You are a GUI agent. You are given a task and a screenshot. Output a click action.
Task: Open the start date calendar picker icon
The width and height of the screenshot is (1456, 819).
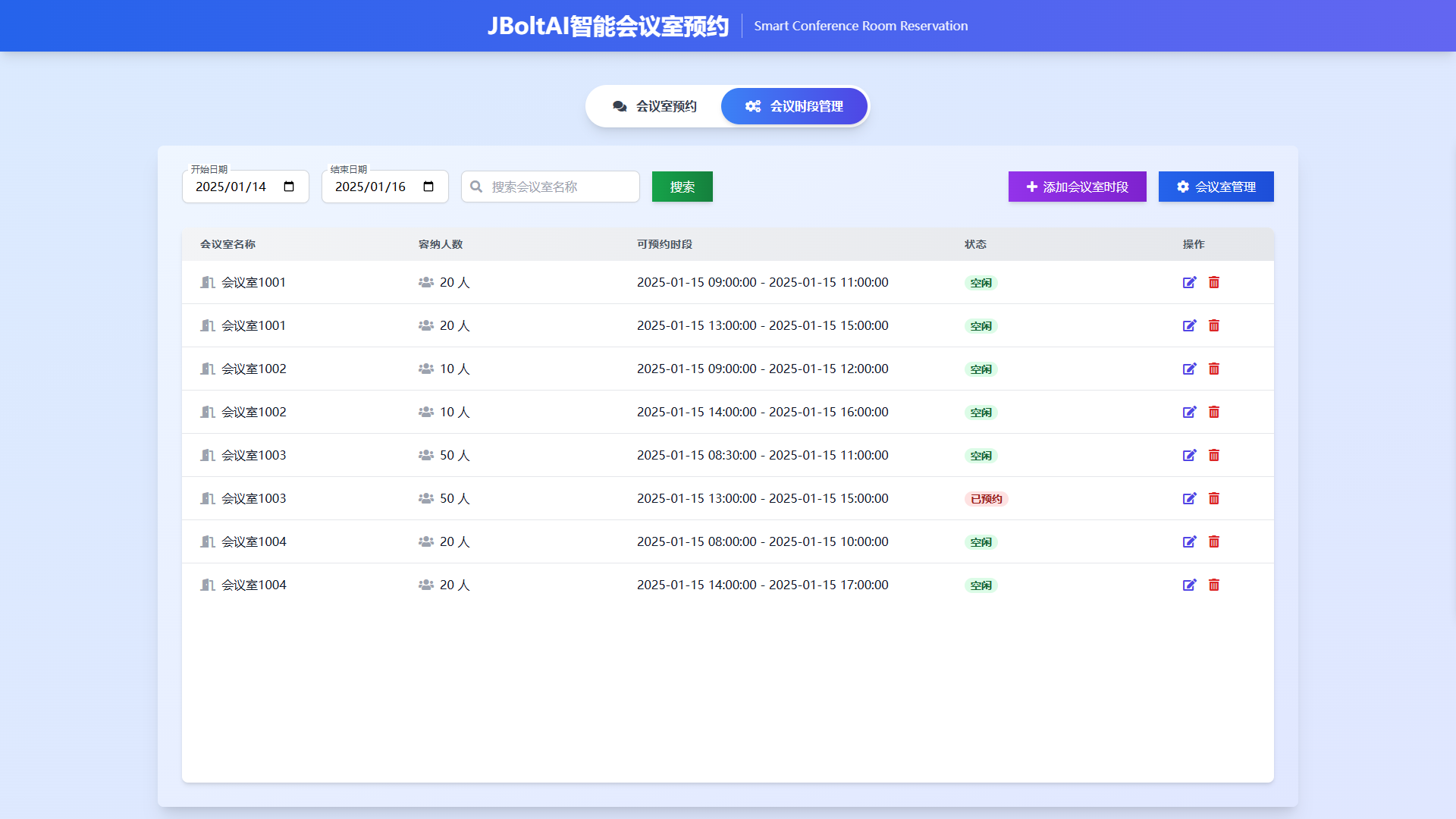click(x=289, y=187)
